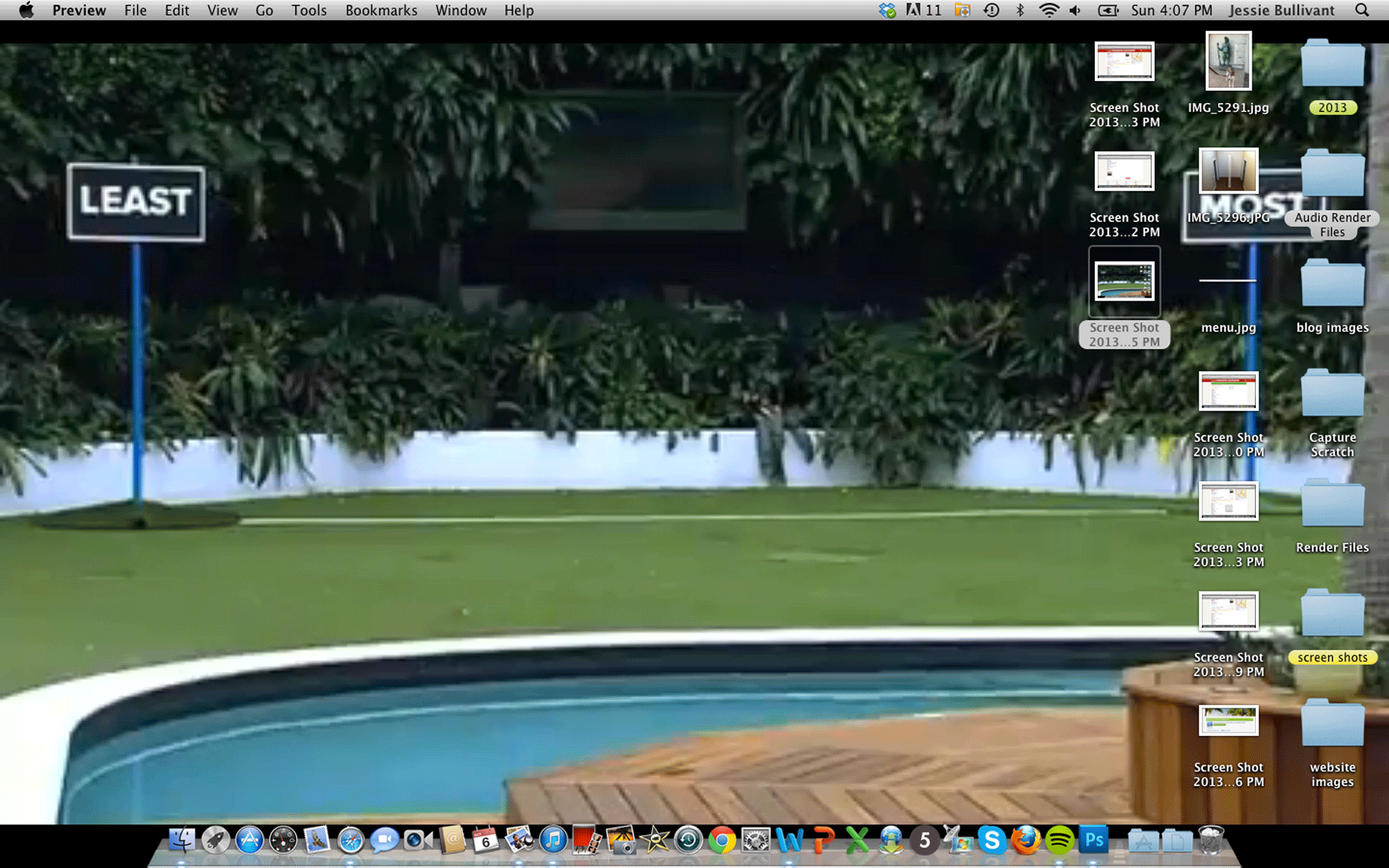This screenshot has width=1389, height=868.
Task: Open Spotlight search magnifier
Action: (x=1362, y=10)
